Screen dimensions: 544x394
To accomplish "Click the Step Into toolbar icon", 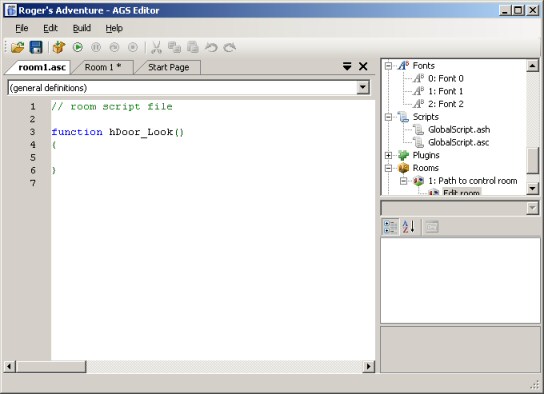I will [x=114, y=47].
